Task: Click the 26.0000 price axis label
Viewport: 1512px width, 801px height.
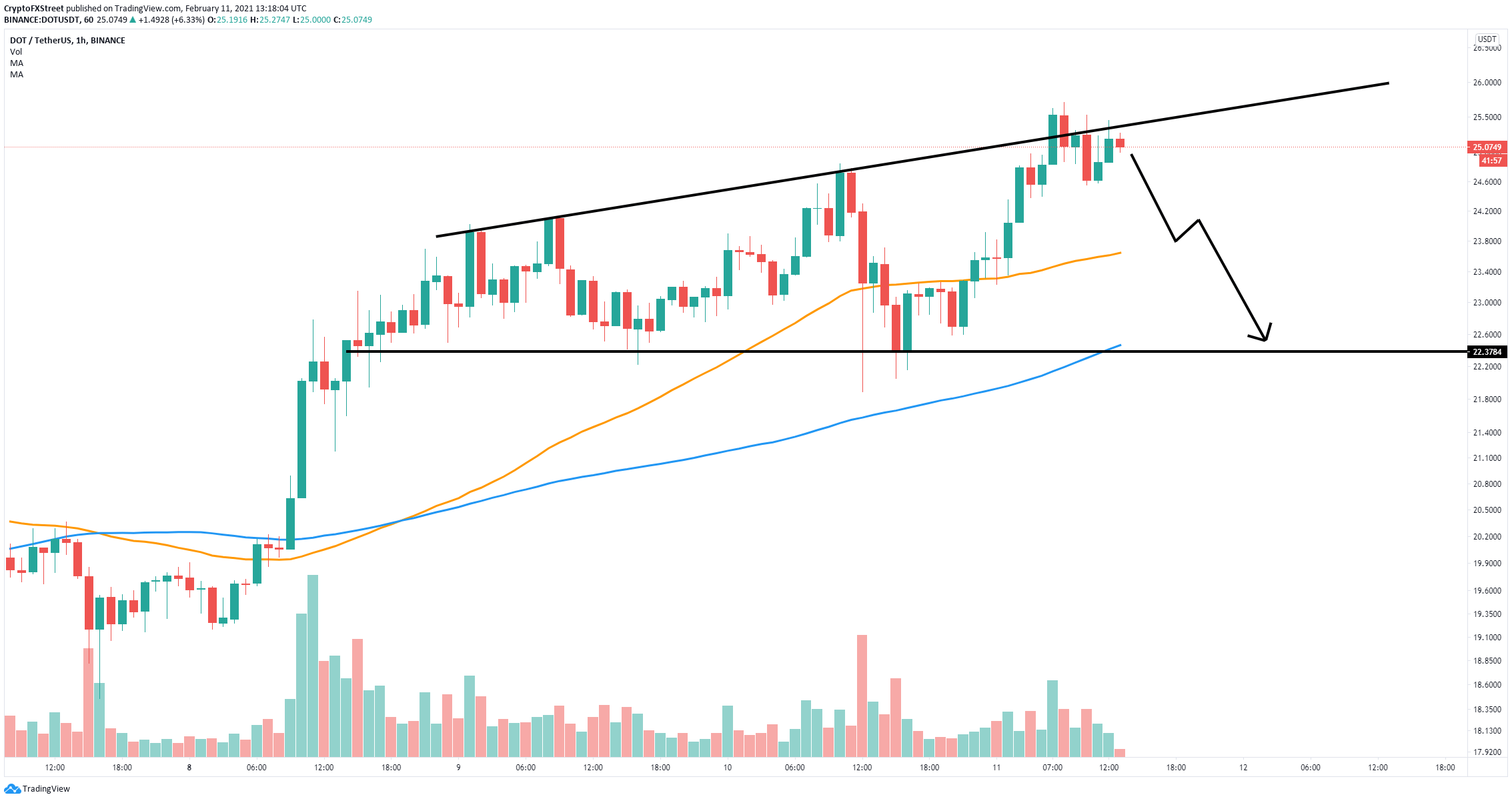Action: [x=1487, y=83]
